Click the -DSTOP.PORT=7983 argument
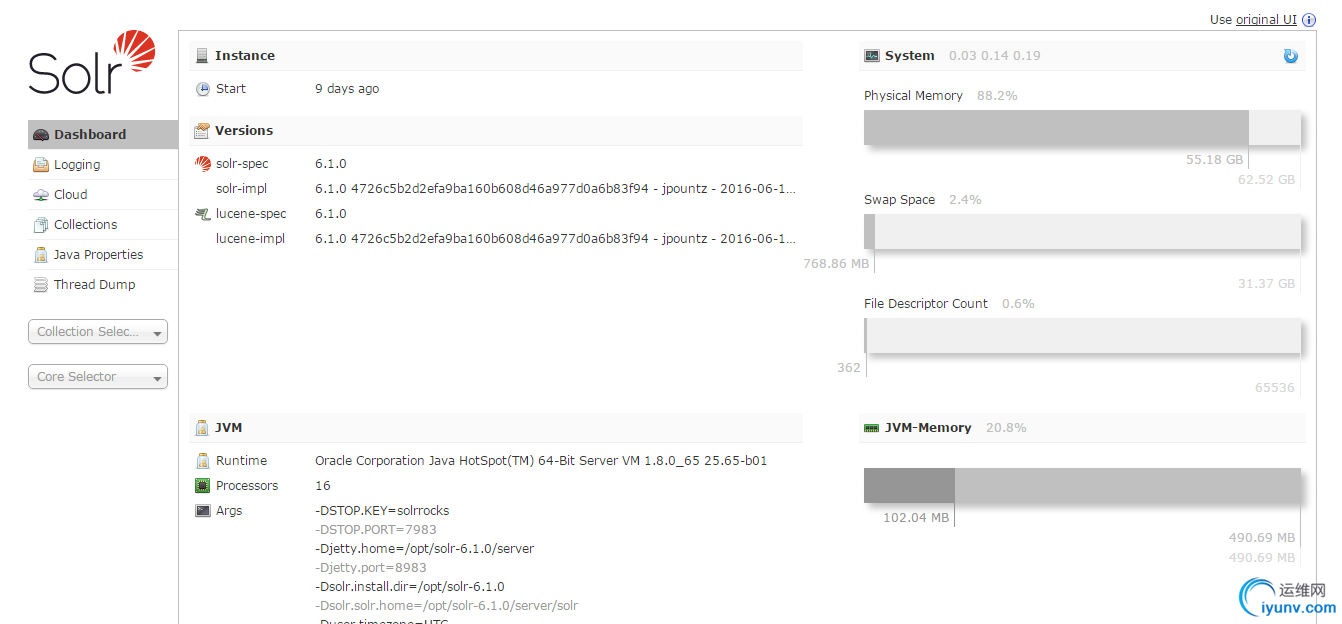Image resolution: width=1342 pixels, height=624 pixels. tap(376, 530)
